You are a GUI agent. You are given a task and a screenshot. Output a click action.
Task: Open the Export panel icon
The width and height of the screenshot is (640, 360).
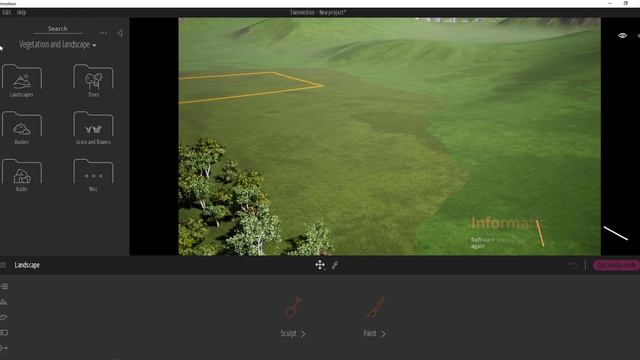tap(4, 348)
